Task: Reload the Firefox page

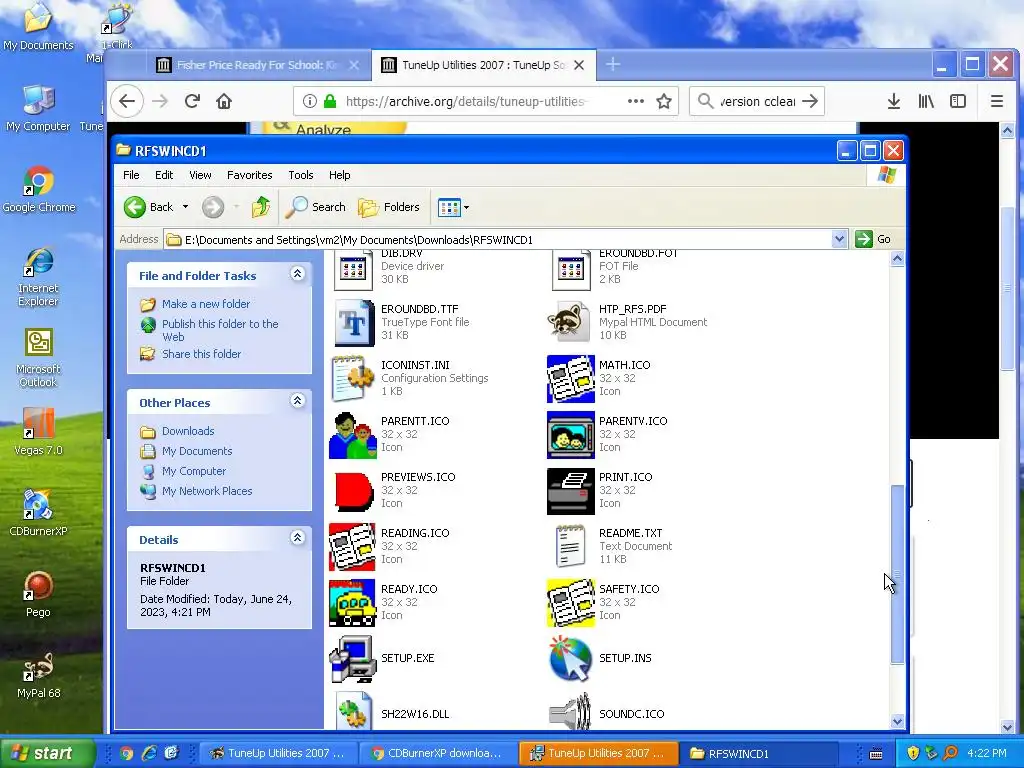Action: (x=192, y=101)
